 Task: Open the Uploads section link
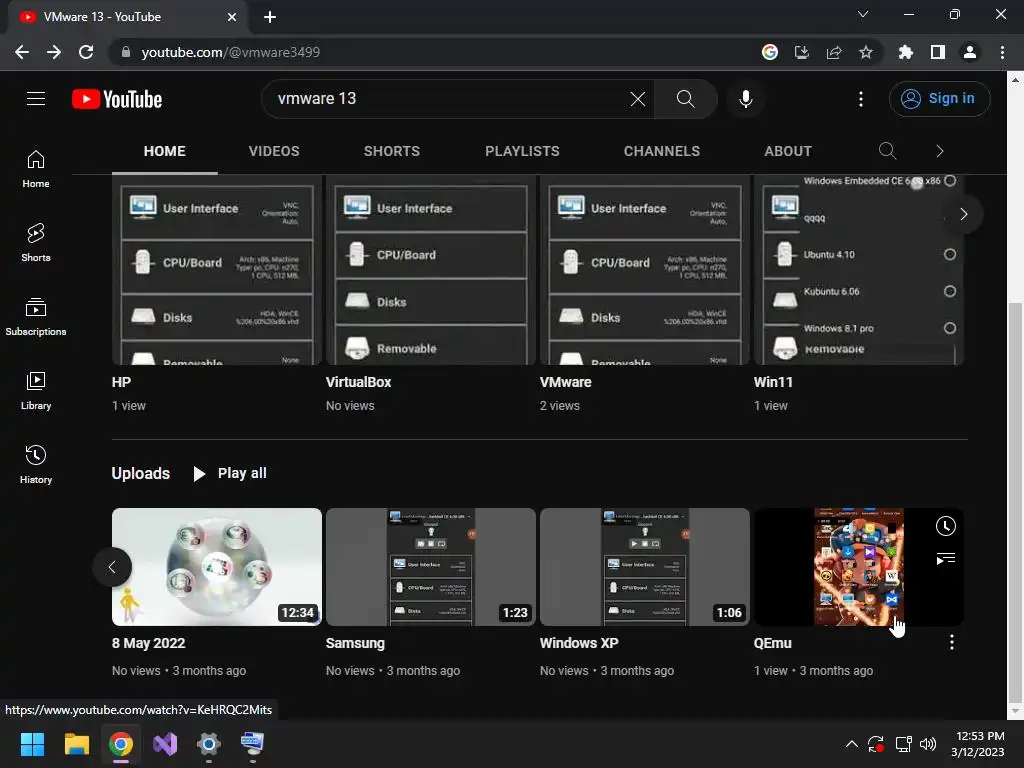click(140, 473)
